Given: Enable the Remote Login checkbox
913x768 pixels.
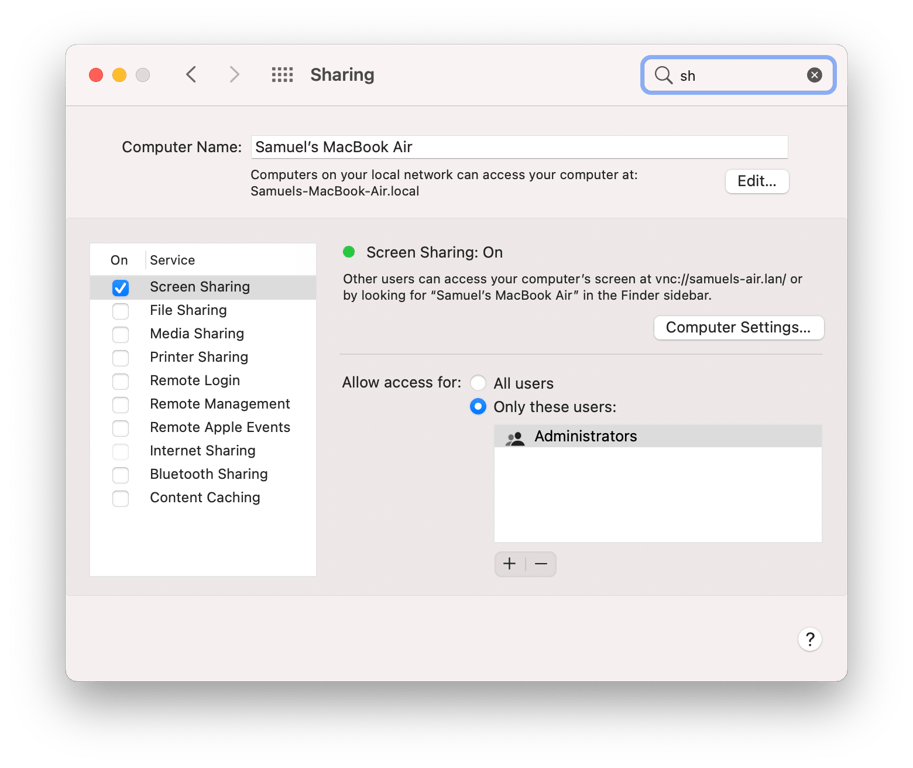Looking at the screenshot, I should (x=120, y=381).
